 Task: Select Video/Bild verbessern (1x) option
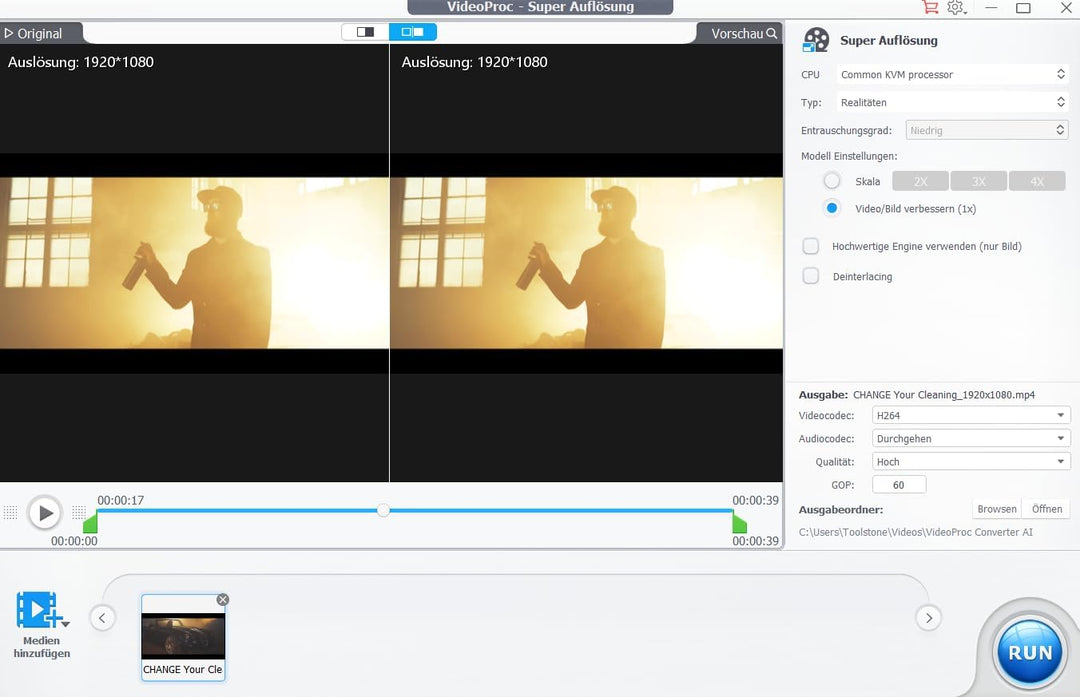pos(832,208)
